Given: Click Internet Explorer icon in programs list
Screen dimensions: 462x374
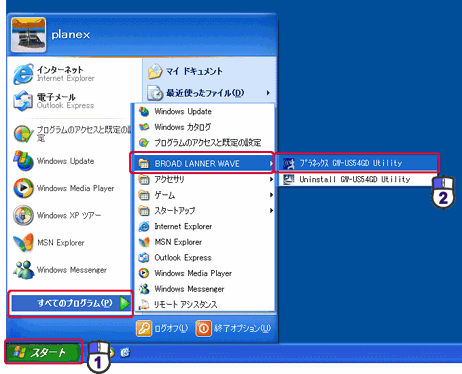Looking at the screenshot, I should point(144,226).
